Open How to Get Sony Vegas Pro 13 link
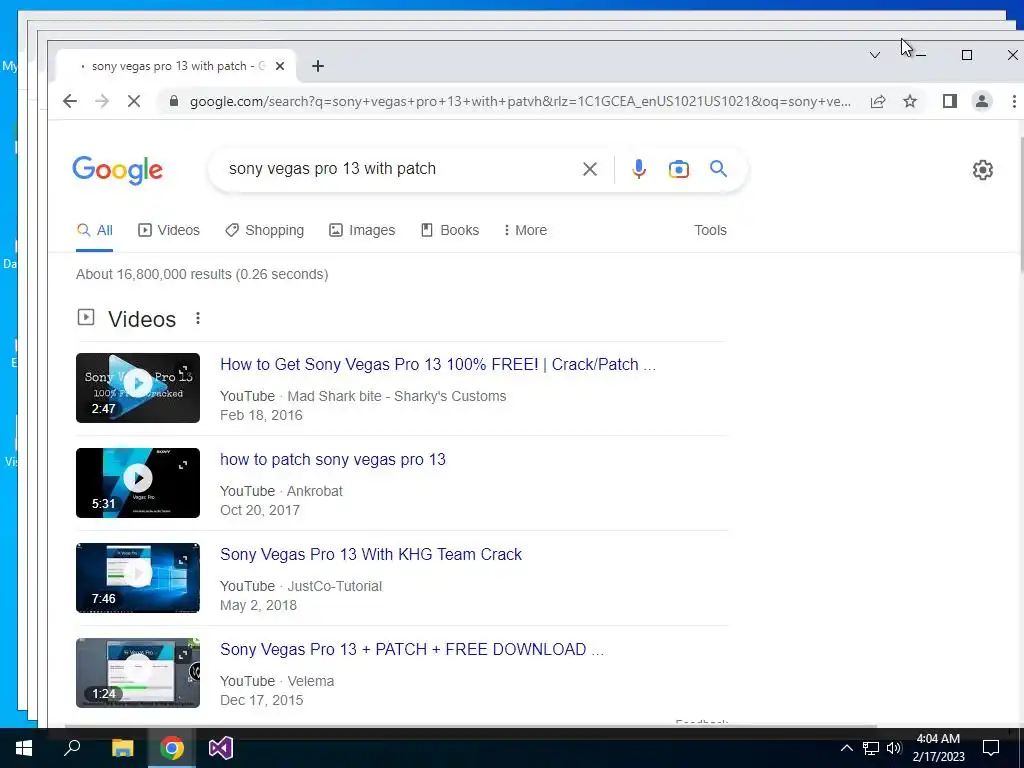 pos(438,364)
